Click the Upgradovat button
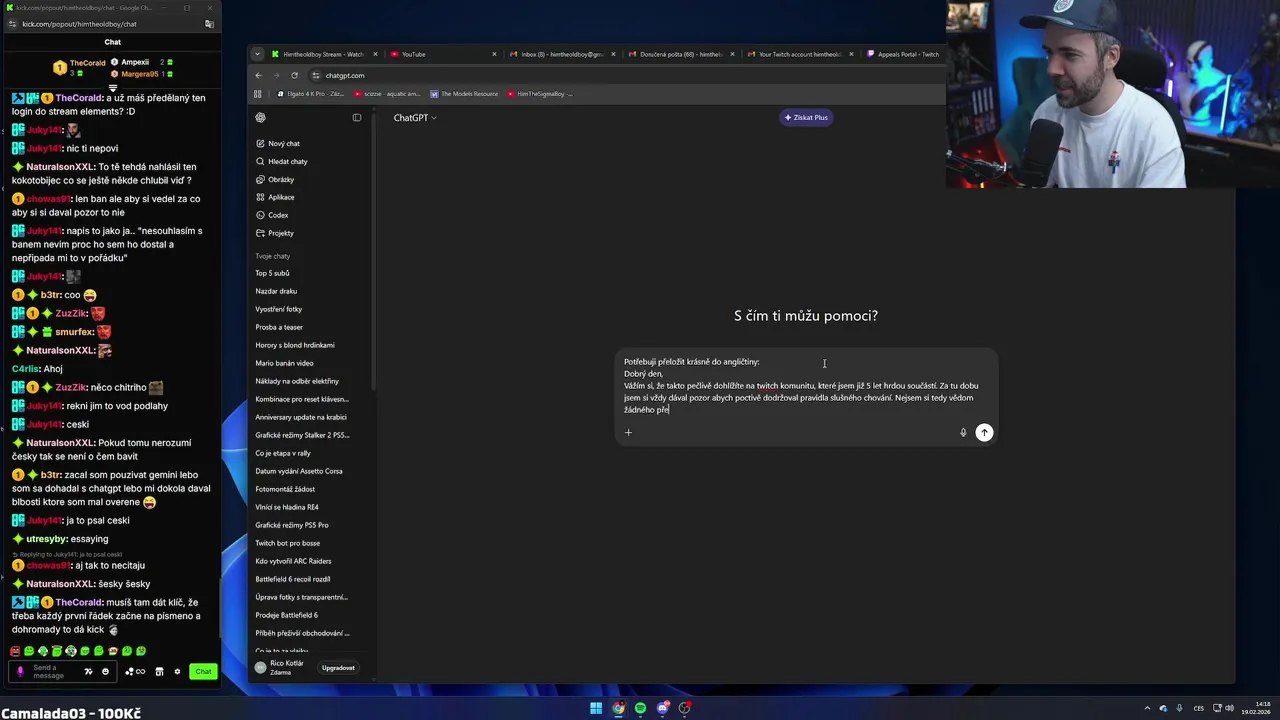 (338, 667)
